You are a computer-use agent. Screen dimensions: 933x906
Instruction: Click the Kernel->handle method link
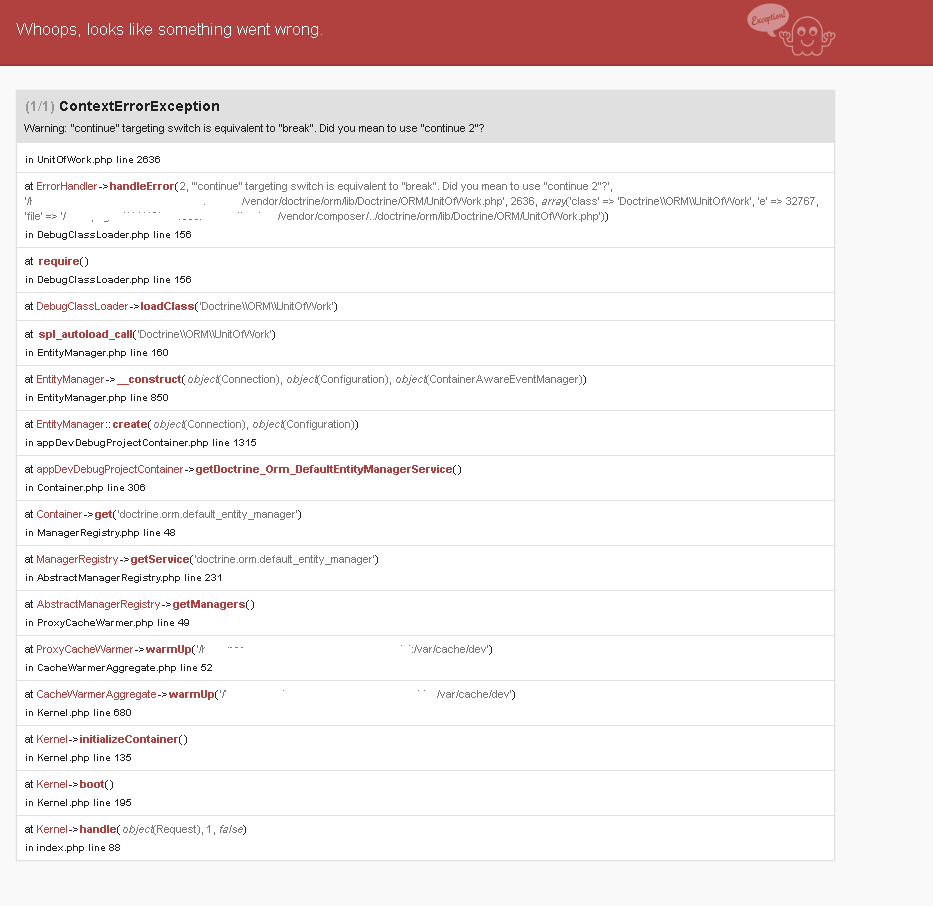point(96,828)
